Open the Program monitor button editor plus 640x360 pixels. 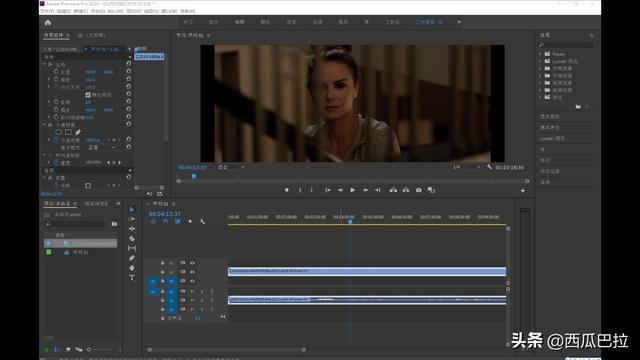tap(523, 191)
